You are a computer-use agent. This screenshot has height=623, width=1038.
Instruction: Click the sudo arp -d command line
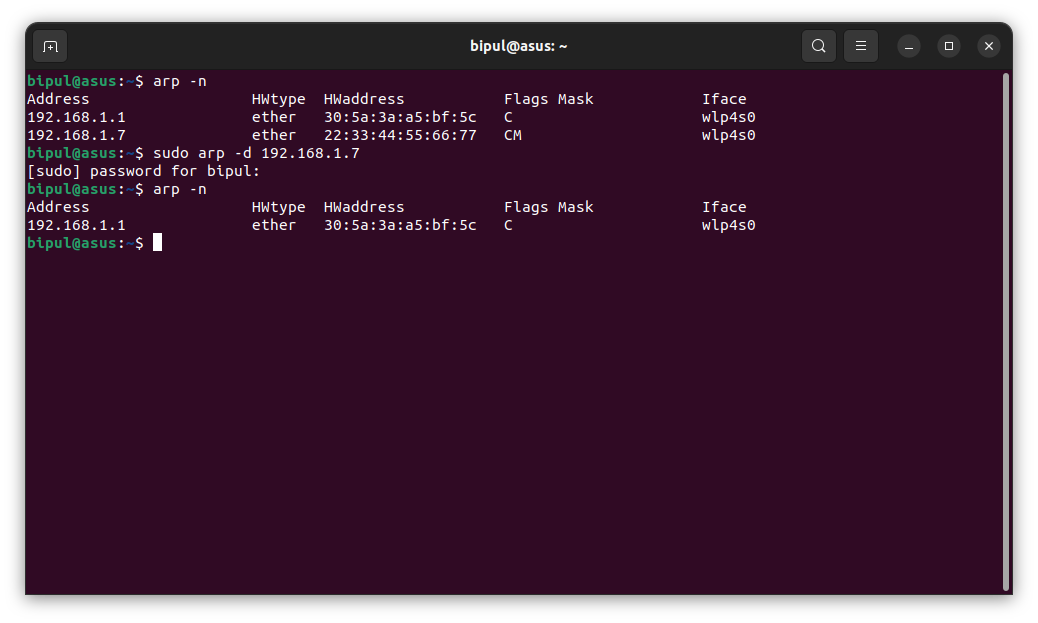tap(257, 152)
